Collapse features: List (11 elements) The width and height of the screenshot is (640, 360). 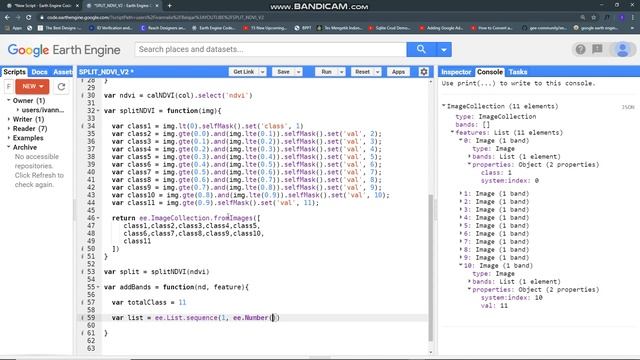point(452,132)
